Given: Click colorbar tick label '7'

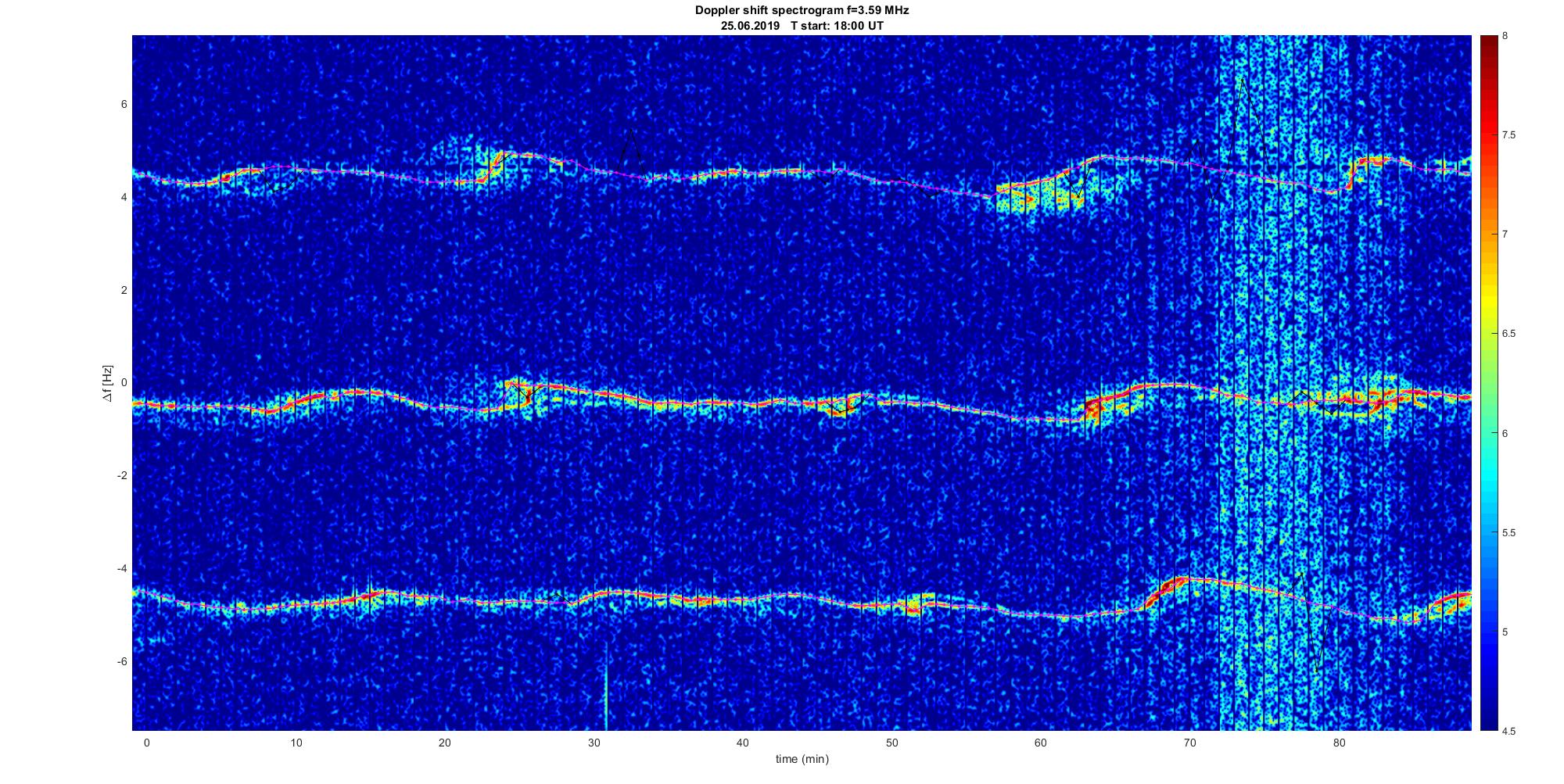Looking at the screenshot, I should (1505, 234).
